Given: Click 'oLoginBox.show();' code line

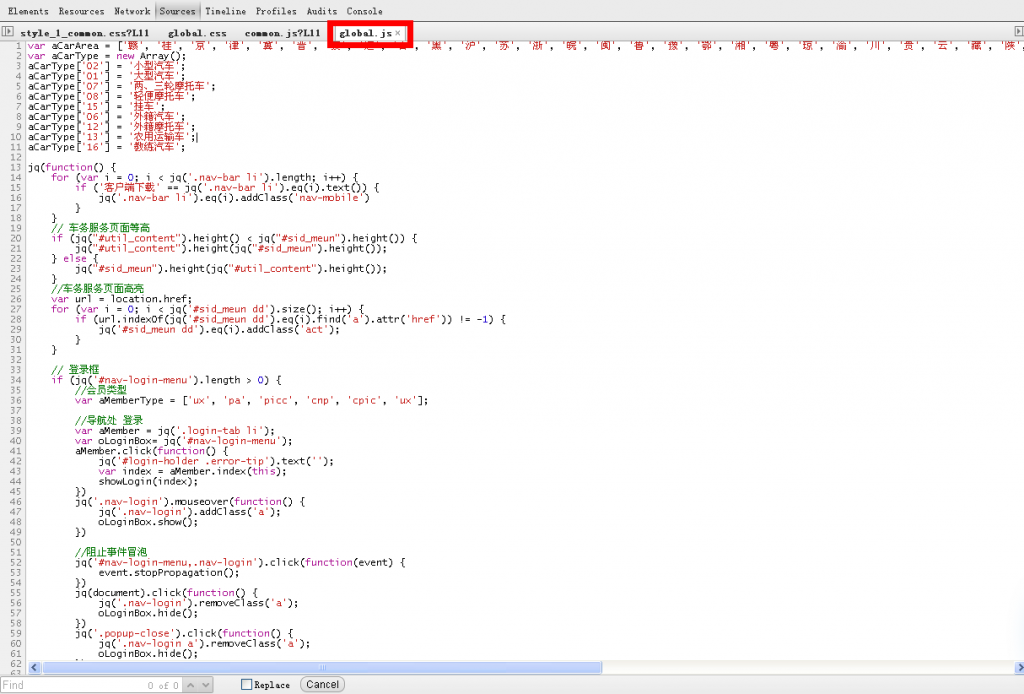Looking at the screenshot, I should 148,522.
